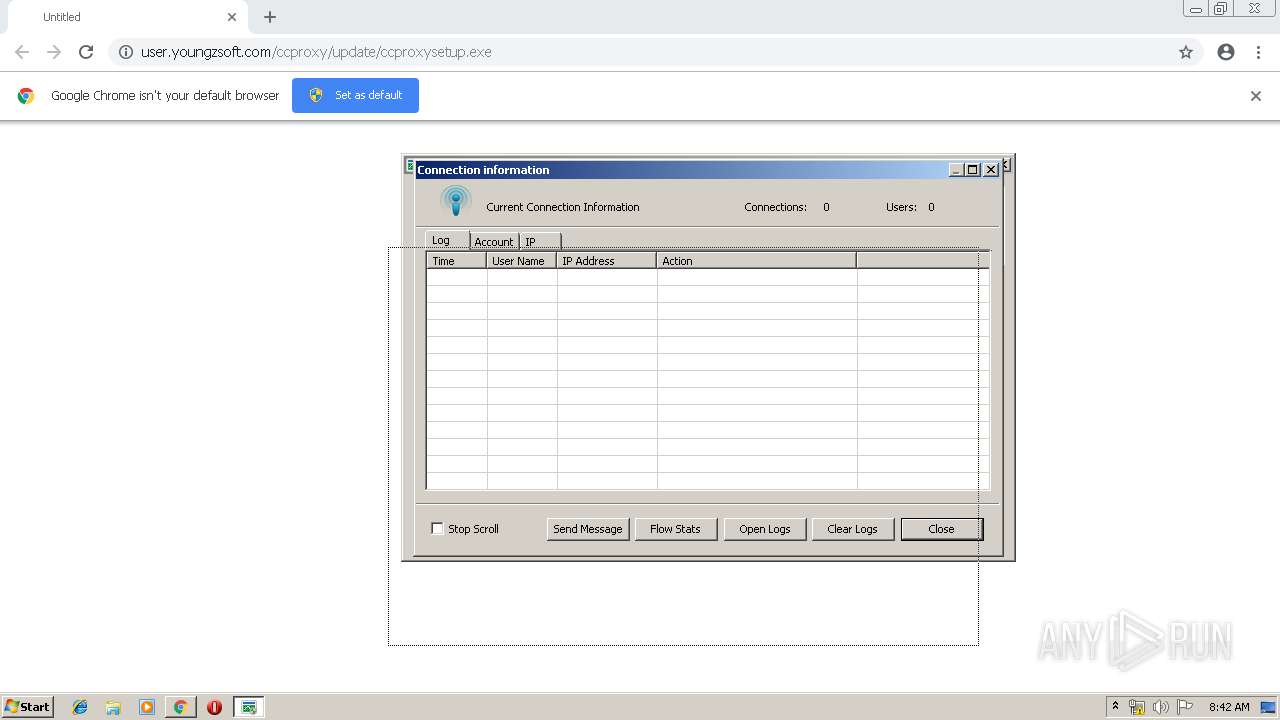This screenshot has height=720, width=1280.
Task: Sort by User Name column header
Action: (522, 261)
